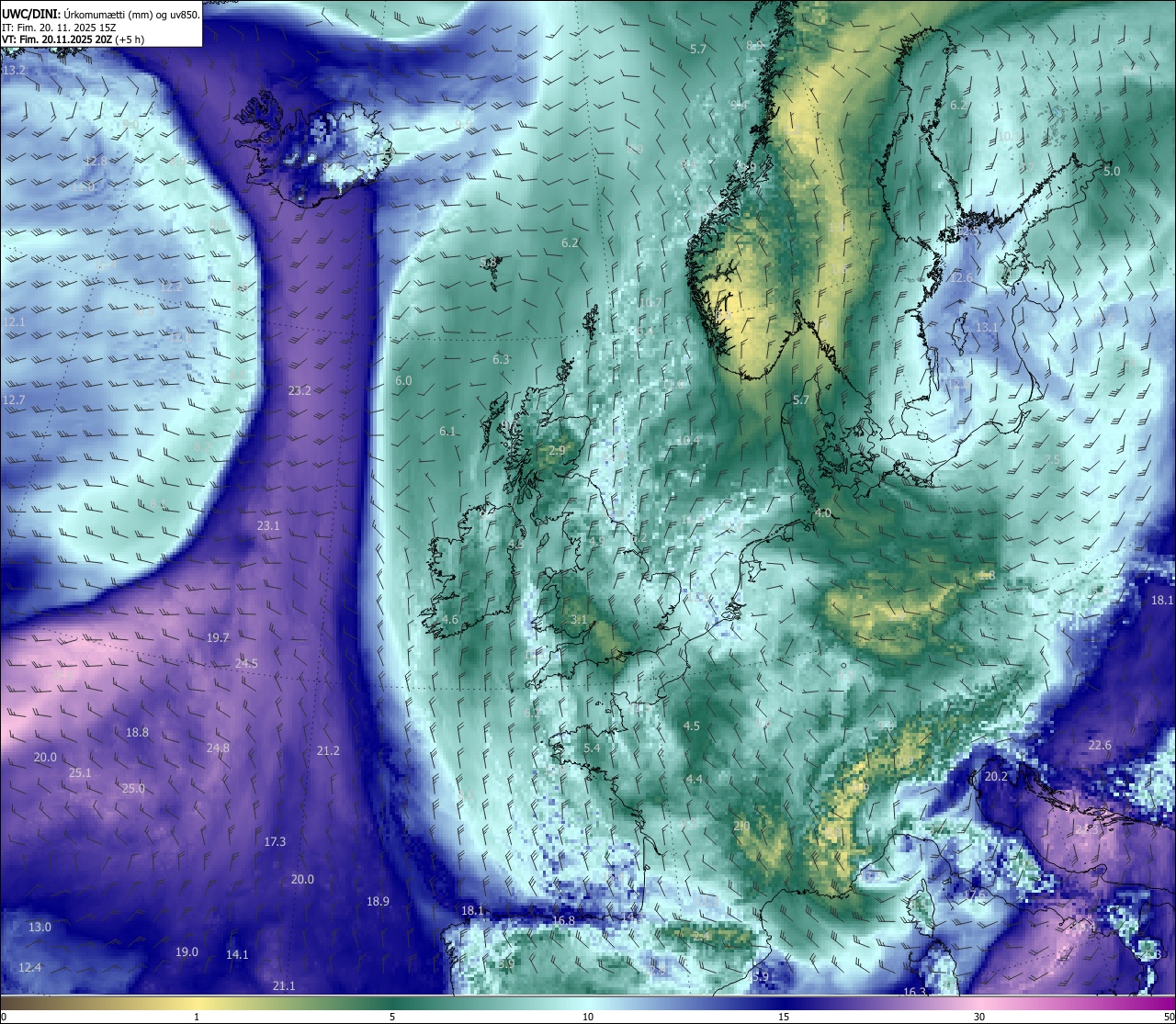Image resolution: width=1176 pixels, height=1024 pixels.
Task: Click the 13.0 map value
Action: [x=40, y=927]
